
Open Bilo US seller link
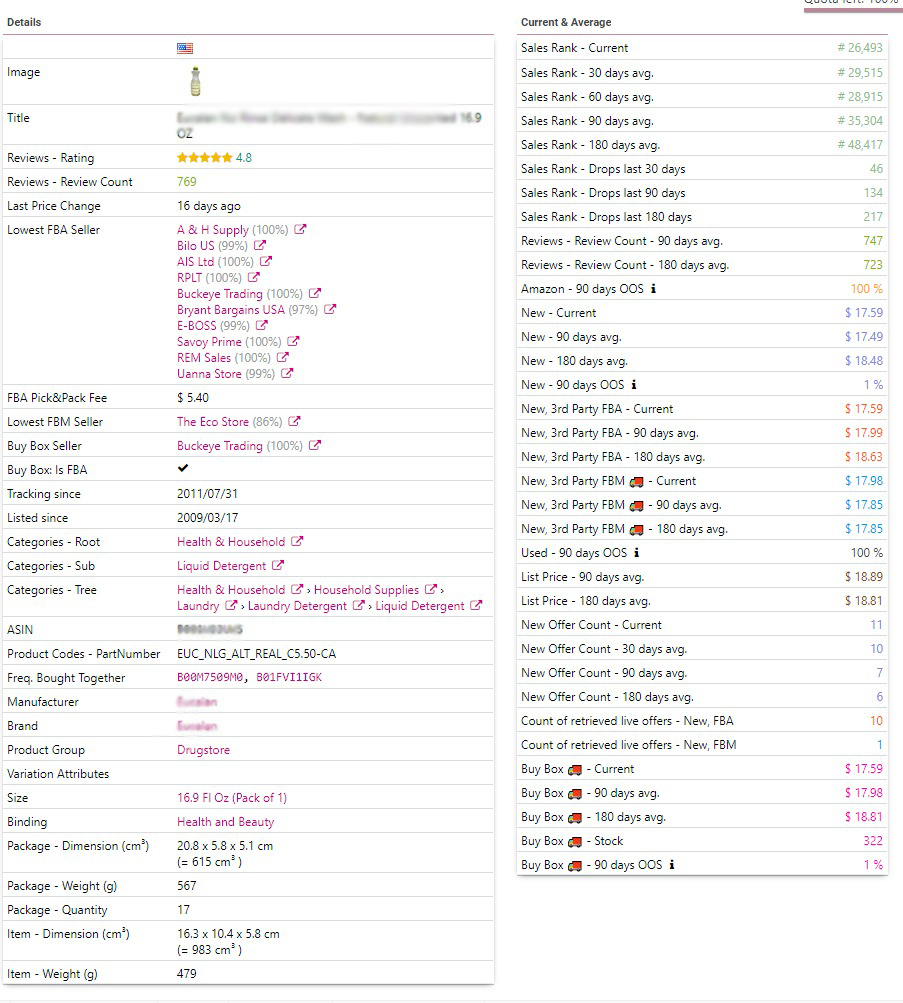pyautogui.click(x=196, y=246)
